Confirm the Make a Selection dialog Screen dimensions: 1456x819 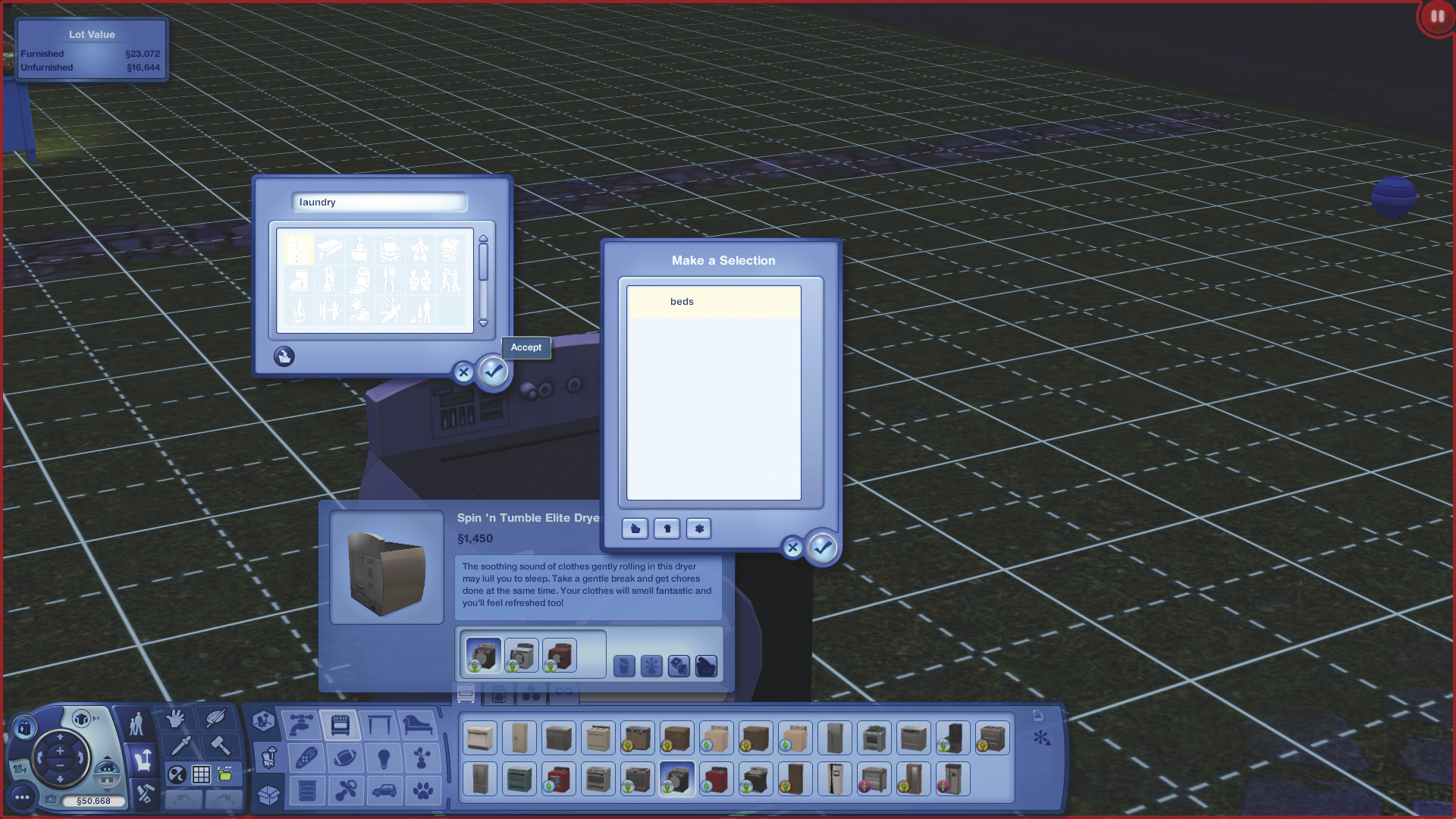[823, 548]
